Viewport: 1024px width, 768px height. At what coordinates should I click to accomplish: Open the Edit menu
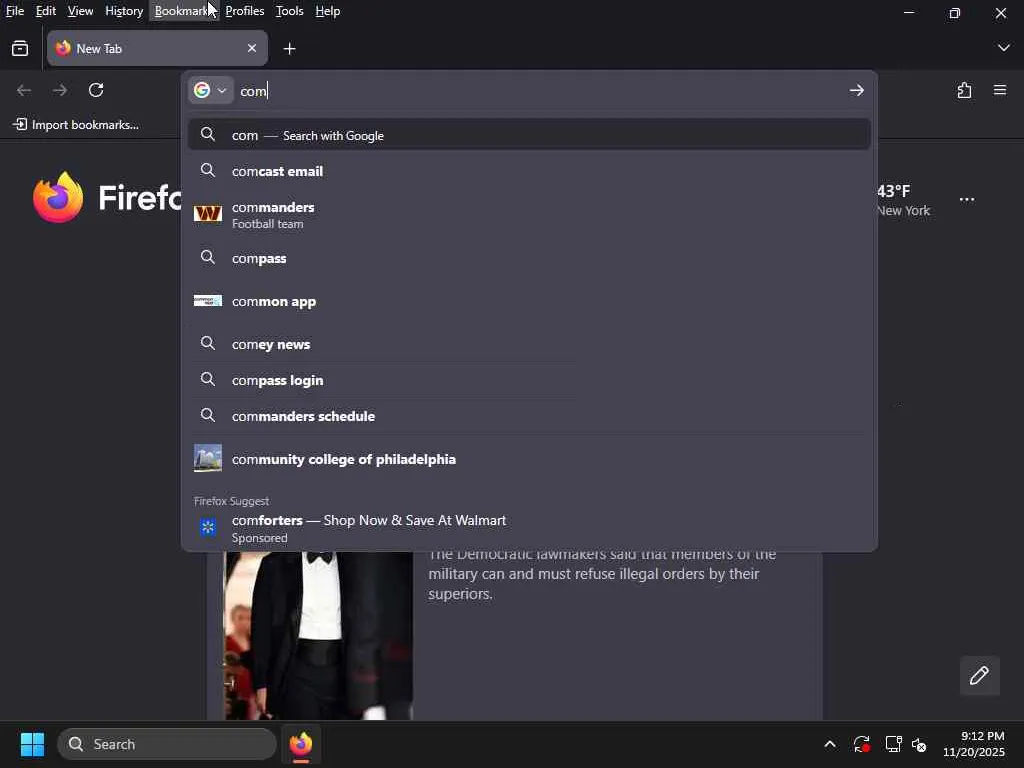[x=45, y=11]
